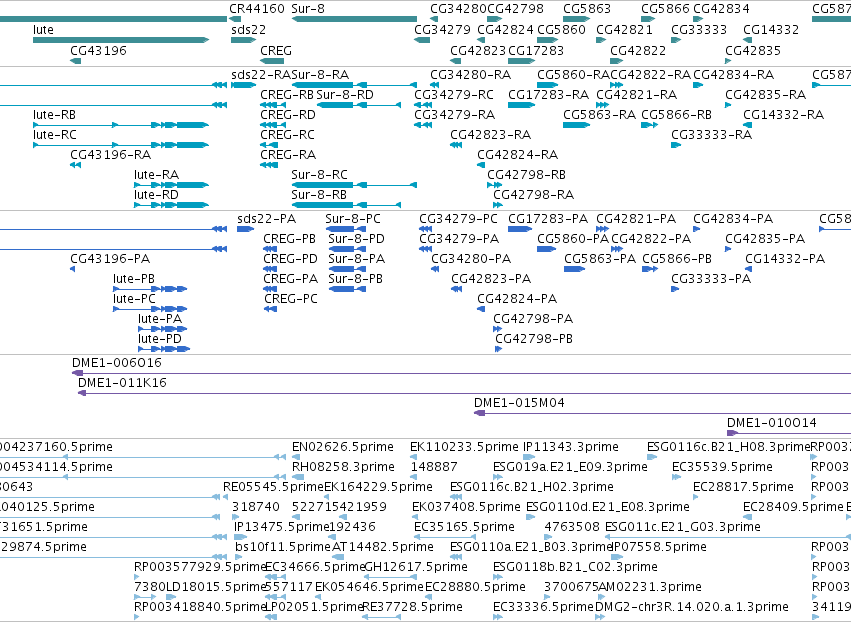Image resolution: width=851 pixels, height=622 pixels.
Task: Select the sds22 gene label
Action: pos(249,30)
